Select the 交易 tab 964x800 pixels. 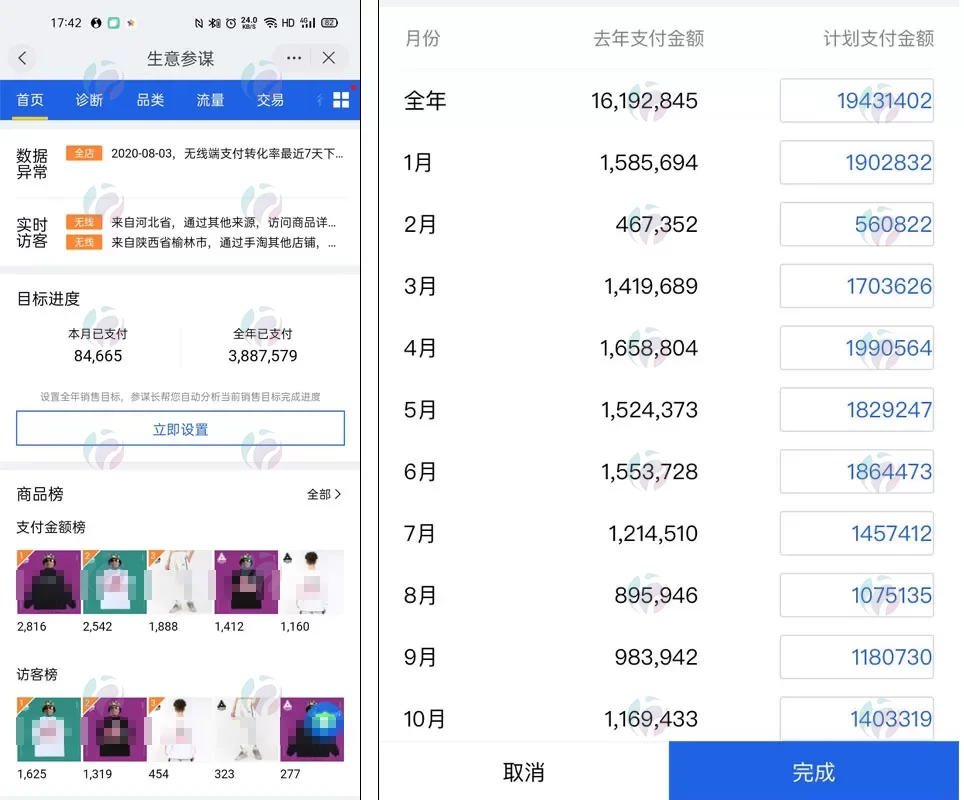click(x=270, y=100)
